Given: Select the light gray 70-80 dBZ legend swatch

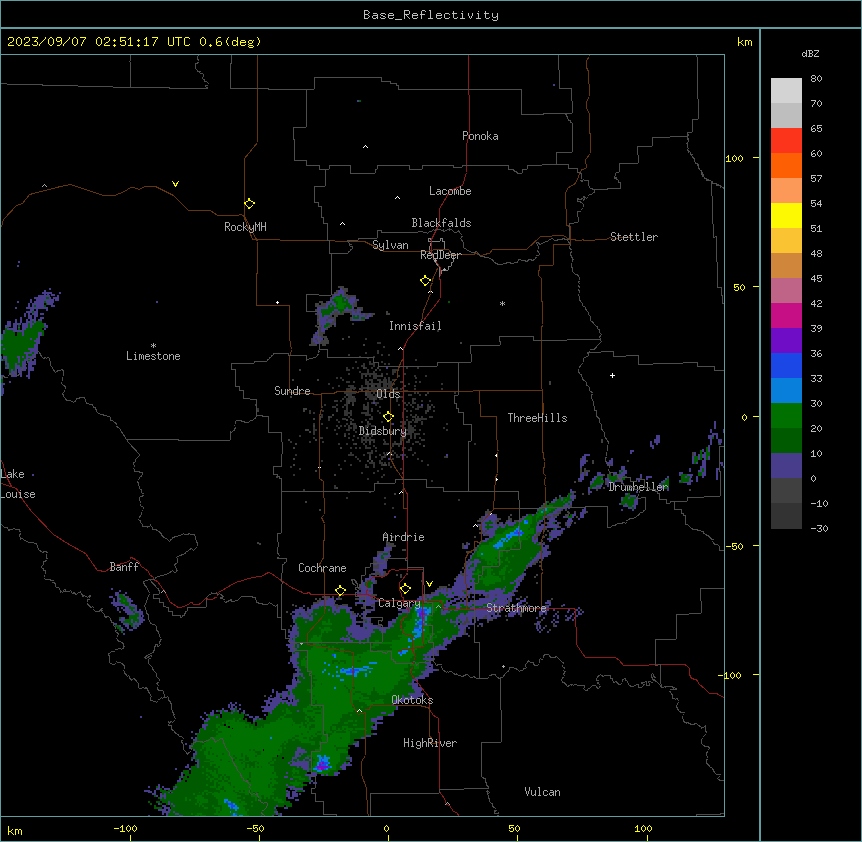Looking at the screenshot, I should coord(786,91).
